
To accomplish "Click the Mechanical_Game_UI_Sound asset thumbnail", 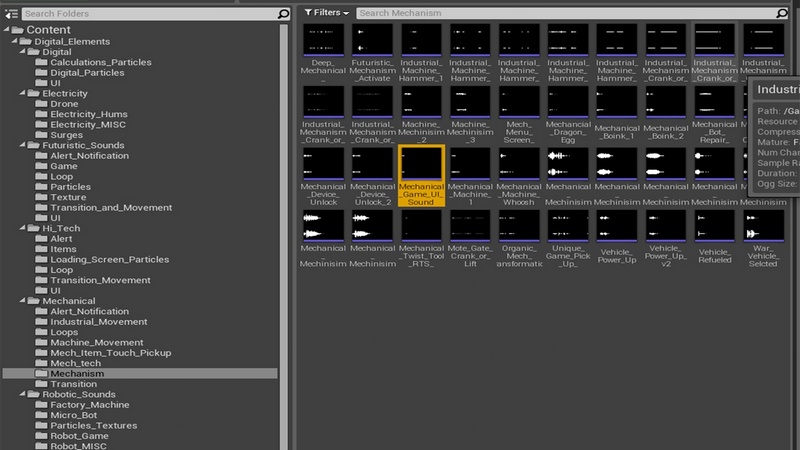I will coord(421,166).
